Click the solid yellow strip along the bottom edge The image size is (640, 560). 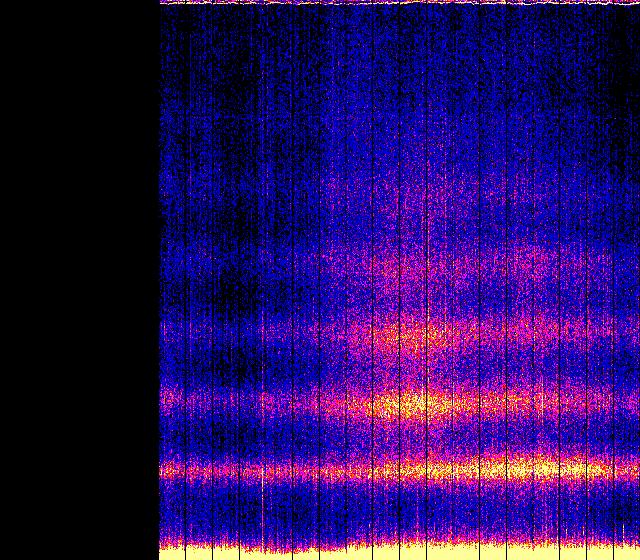pyautogui.click(x=400, y=552)
